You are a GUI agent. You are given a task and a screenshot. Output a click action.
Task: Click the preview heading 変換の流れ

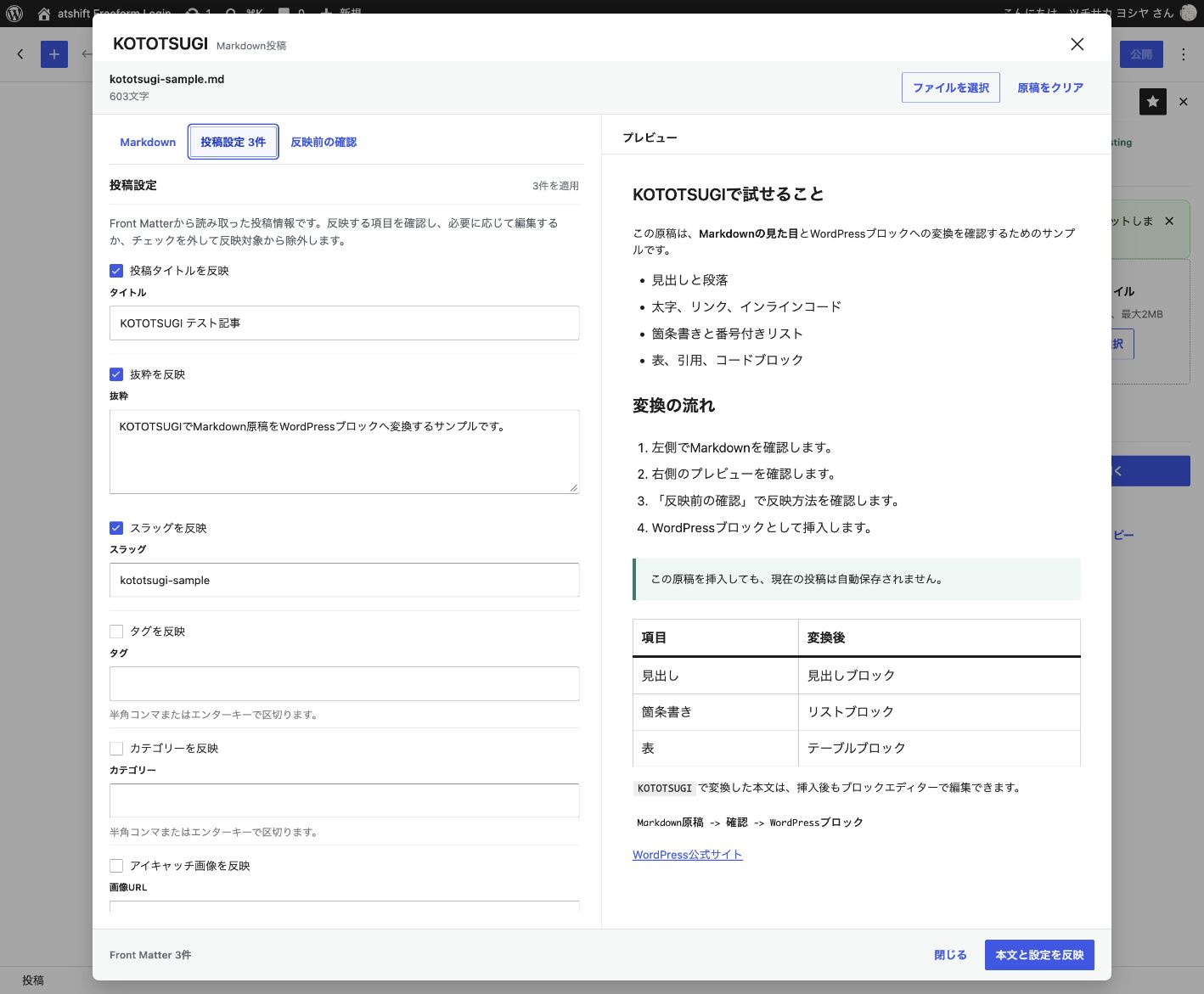[x=674, y=406]
